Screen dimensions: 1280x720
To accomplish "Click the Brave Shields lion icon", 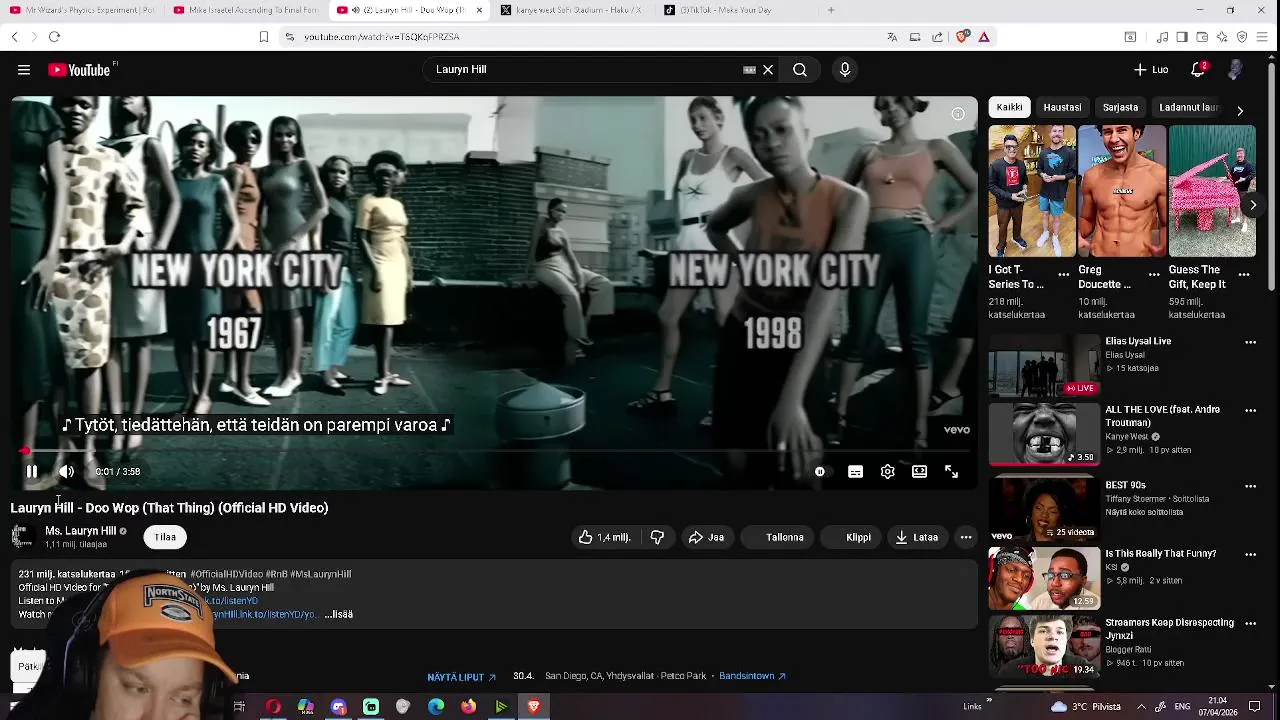I will pos(962,37).
